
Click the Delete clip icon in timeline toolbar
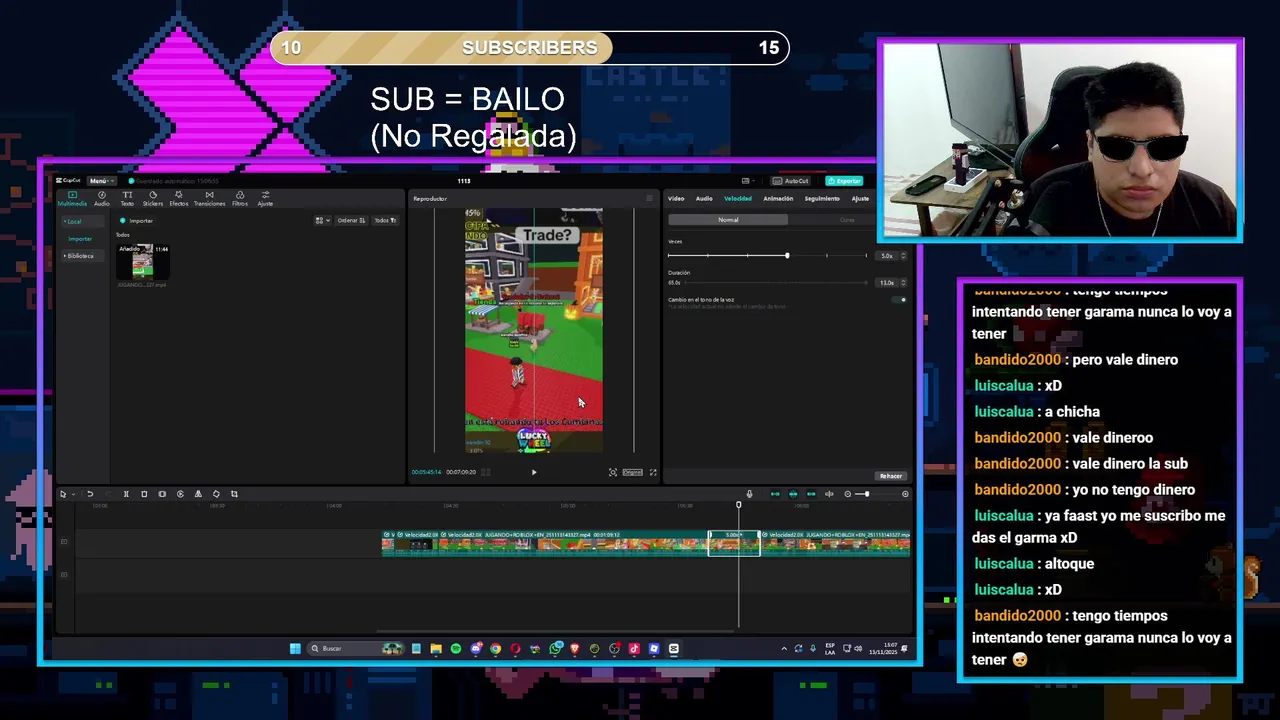(144, 494)
